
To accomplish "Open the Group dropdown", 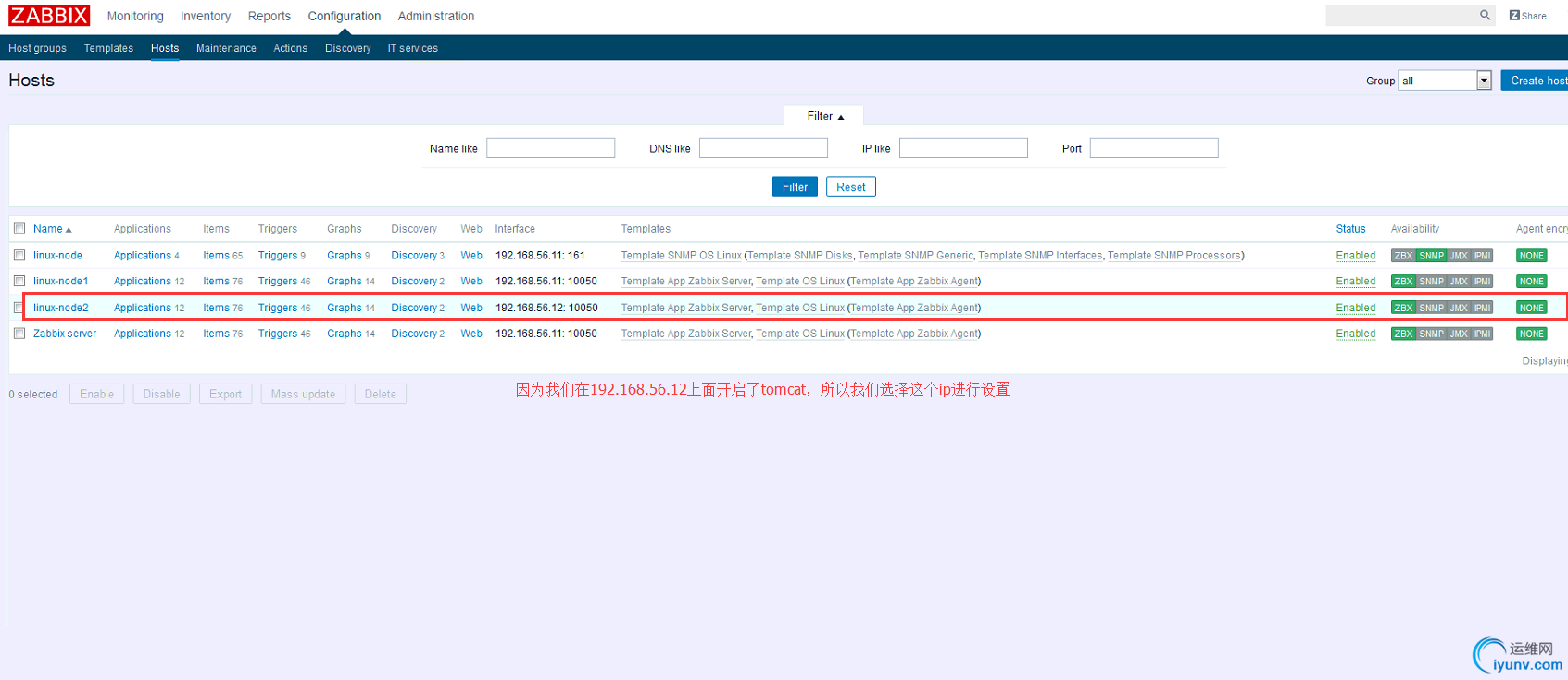I will [1445, 81].
